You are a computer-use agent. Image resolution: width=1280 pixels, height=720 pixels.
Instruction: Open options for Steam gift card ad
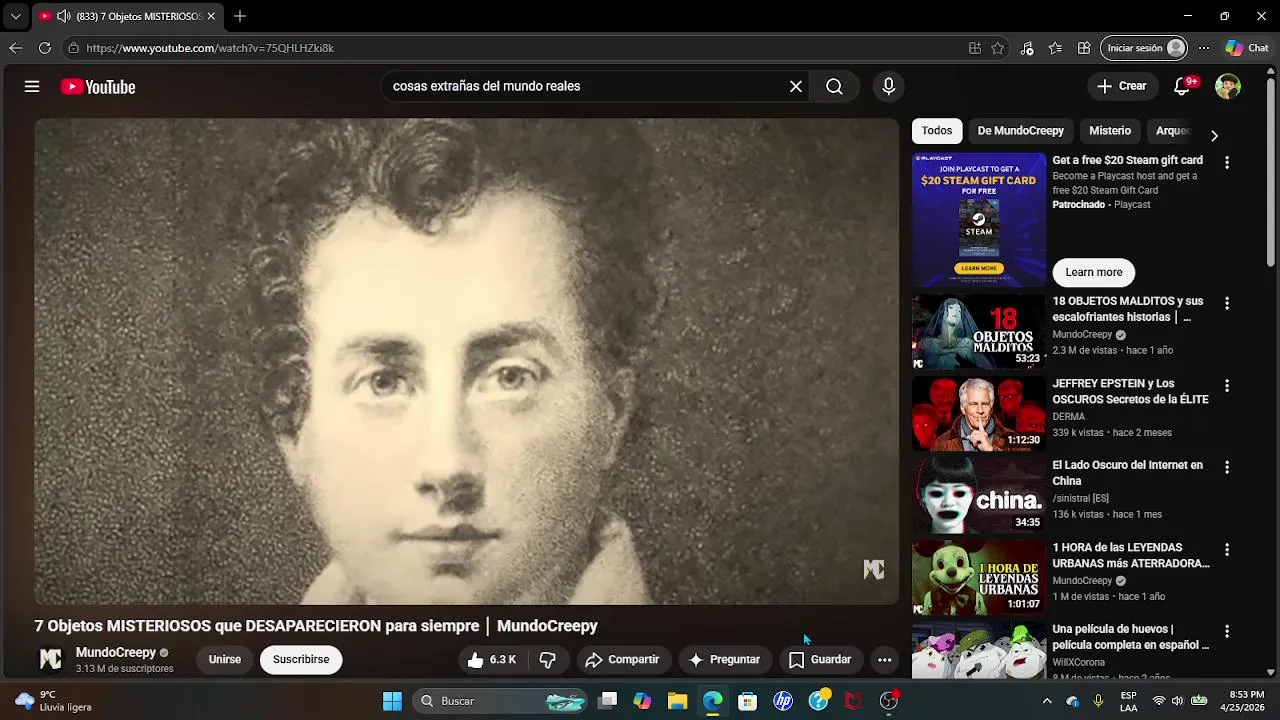pos(1227,162)
